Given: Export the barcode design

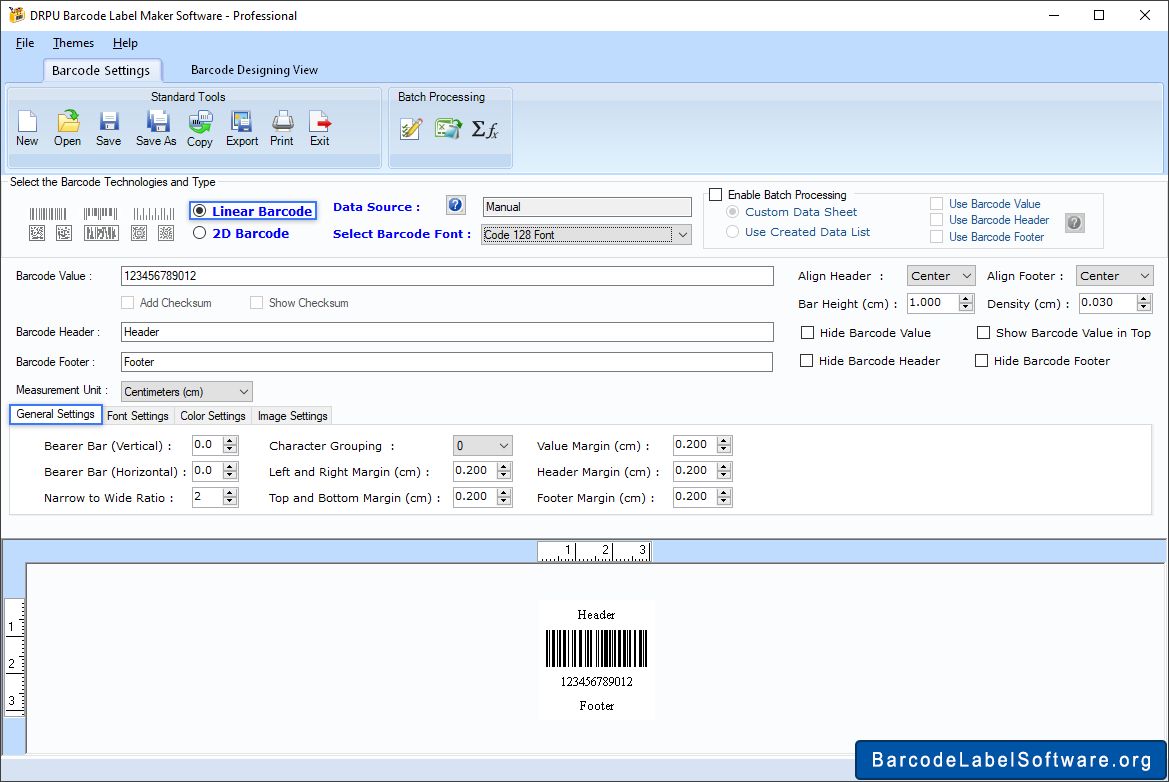Looking at the screenshot, I should click(241, 128).
